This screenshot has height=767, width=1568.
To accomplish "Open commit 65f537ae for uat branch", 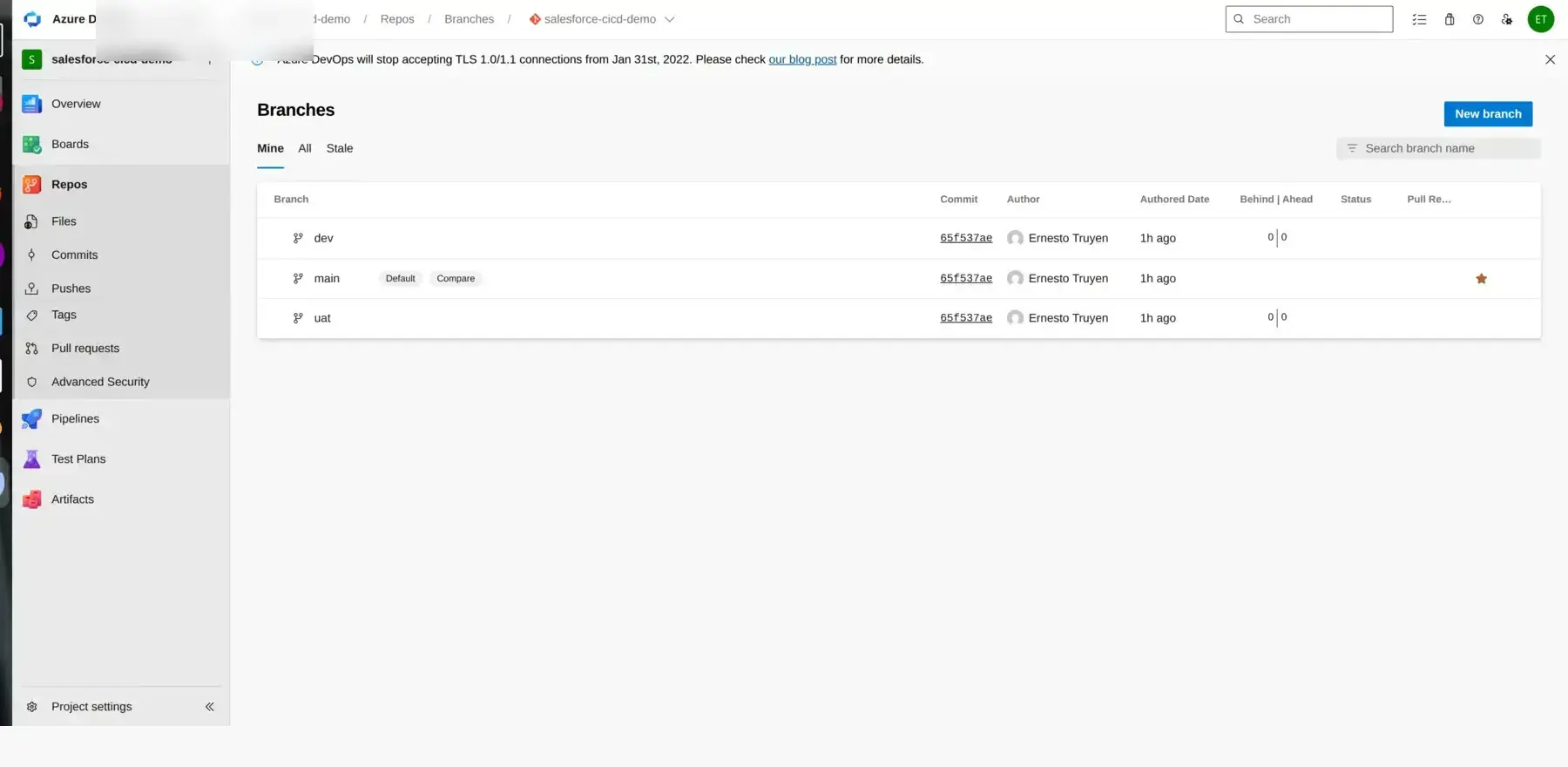I will click(x=966, y=318).
